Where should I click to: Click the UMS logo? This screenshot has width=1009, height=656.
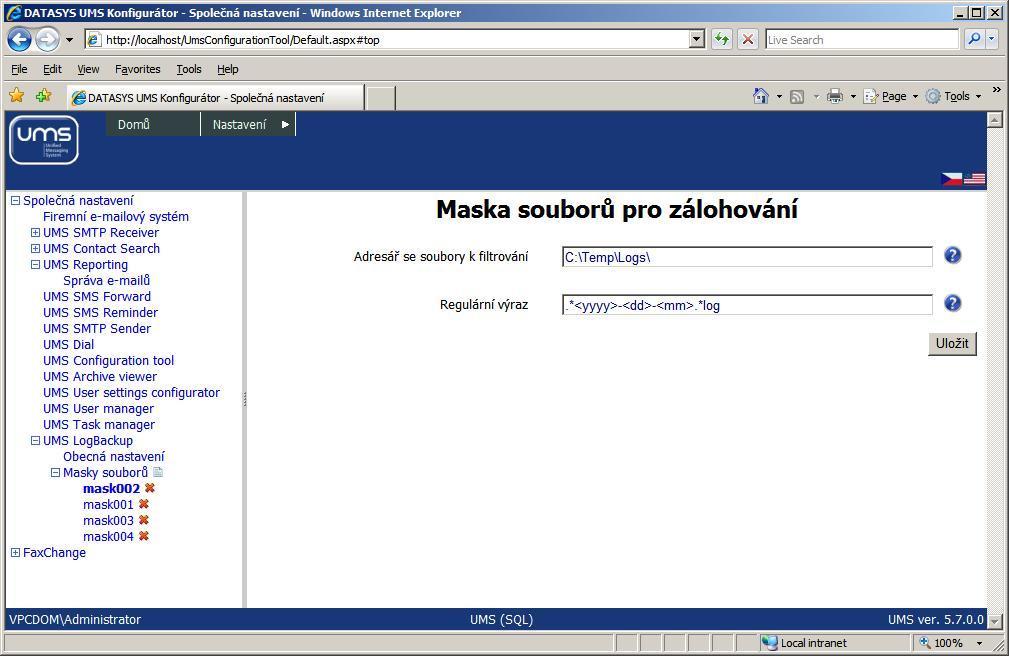point(44,140)
